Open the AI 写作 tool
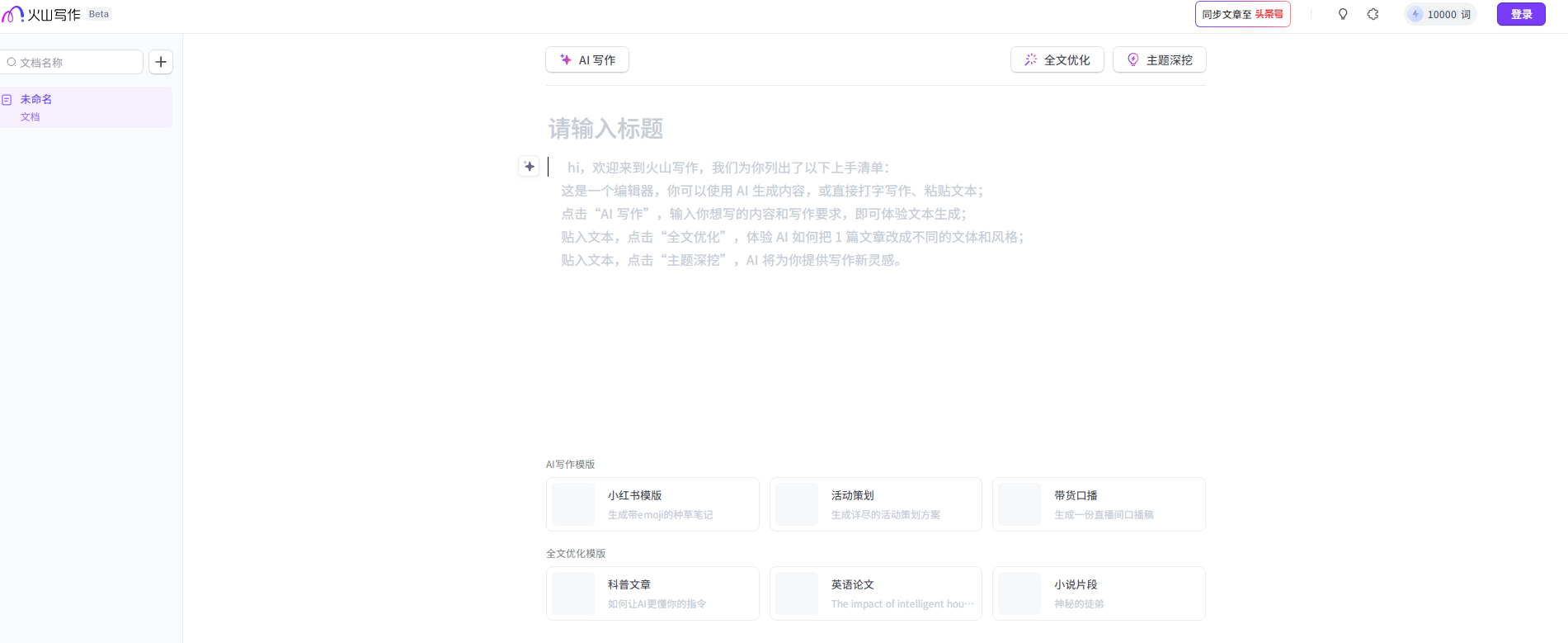 point(587,59)
